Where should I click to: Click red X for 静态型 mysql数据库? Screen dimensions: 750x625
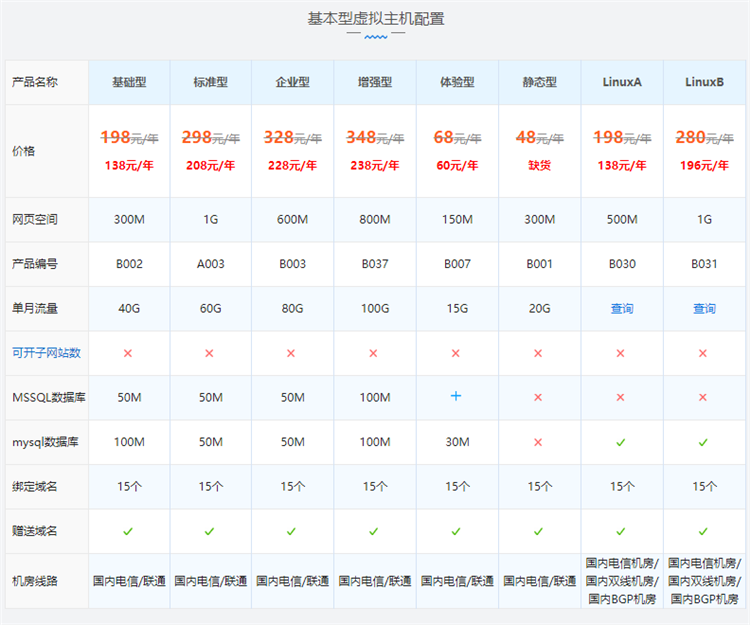point(538,441)
